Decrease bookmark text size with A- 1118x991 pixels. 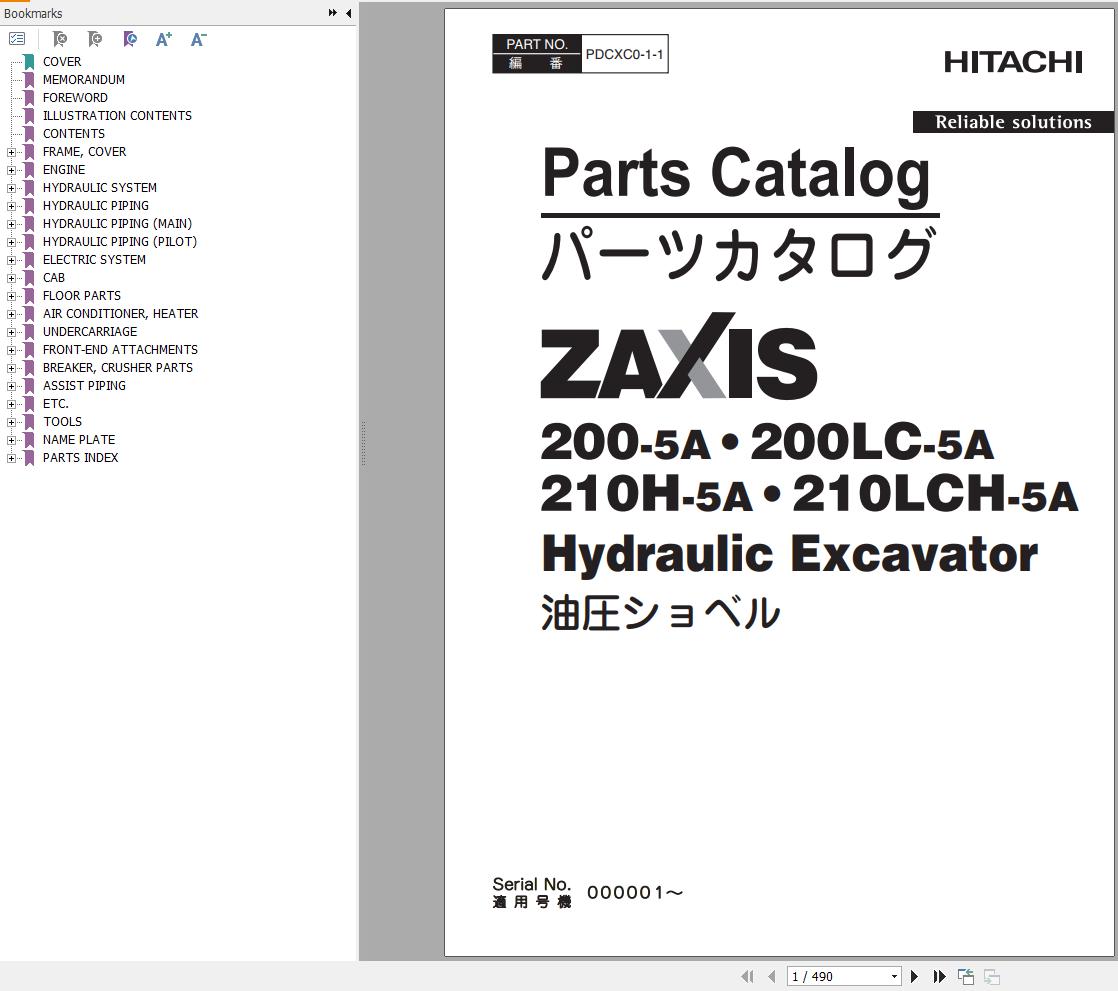[x=198, y=39]
